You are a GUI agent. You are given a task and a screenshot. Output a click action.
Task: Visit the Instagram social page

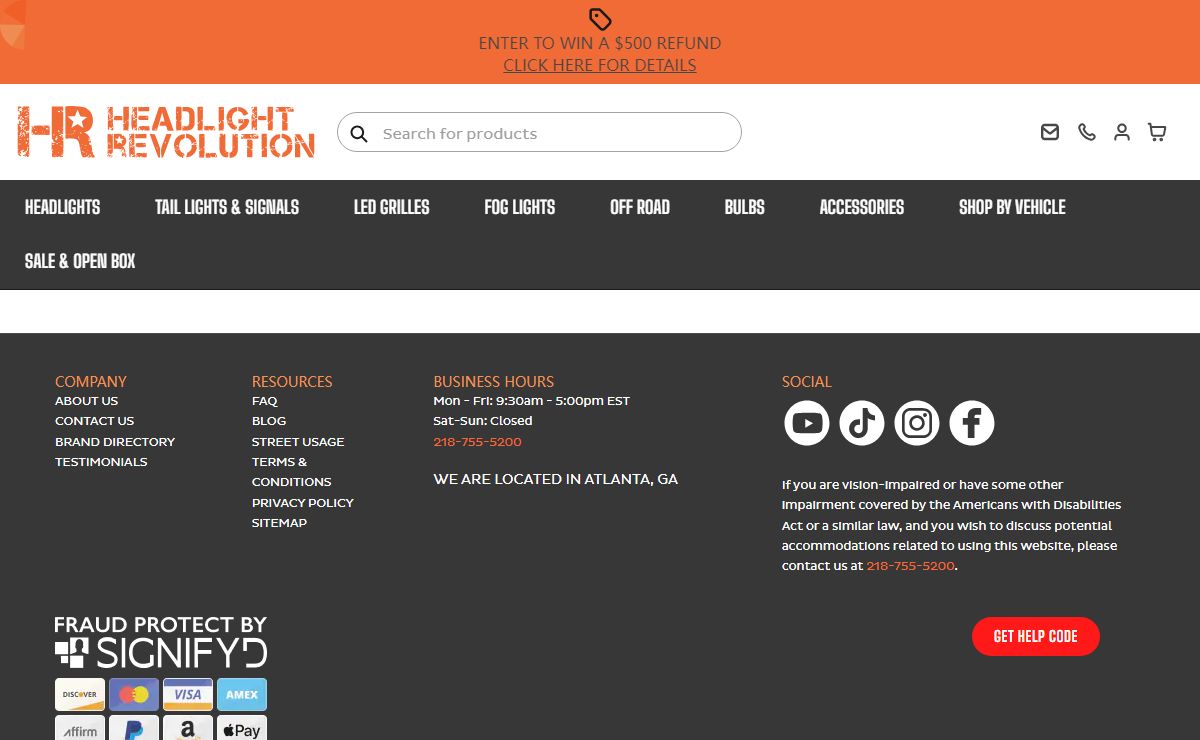(917, 423)
